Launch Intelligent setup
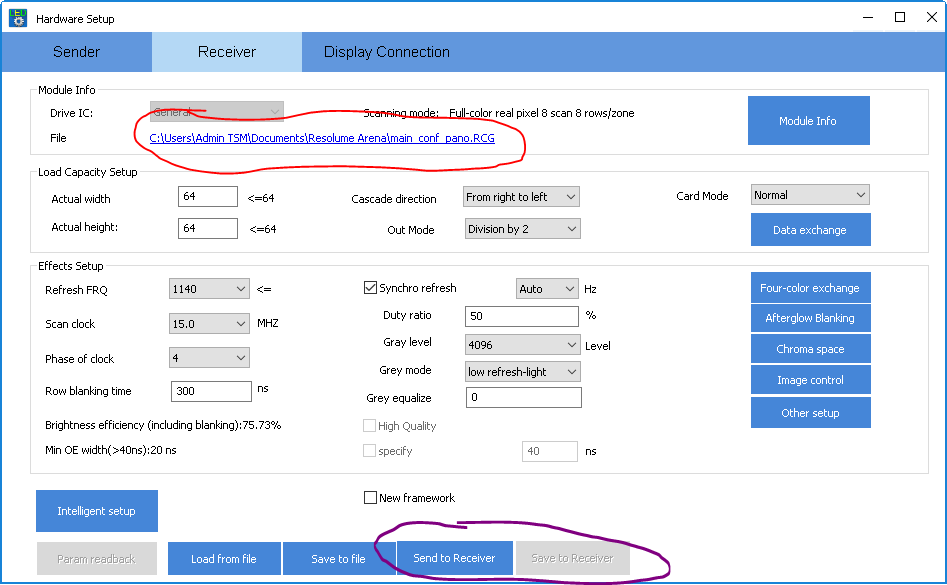This screenshot has height=585, width=947. 96,511
